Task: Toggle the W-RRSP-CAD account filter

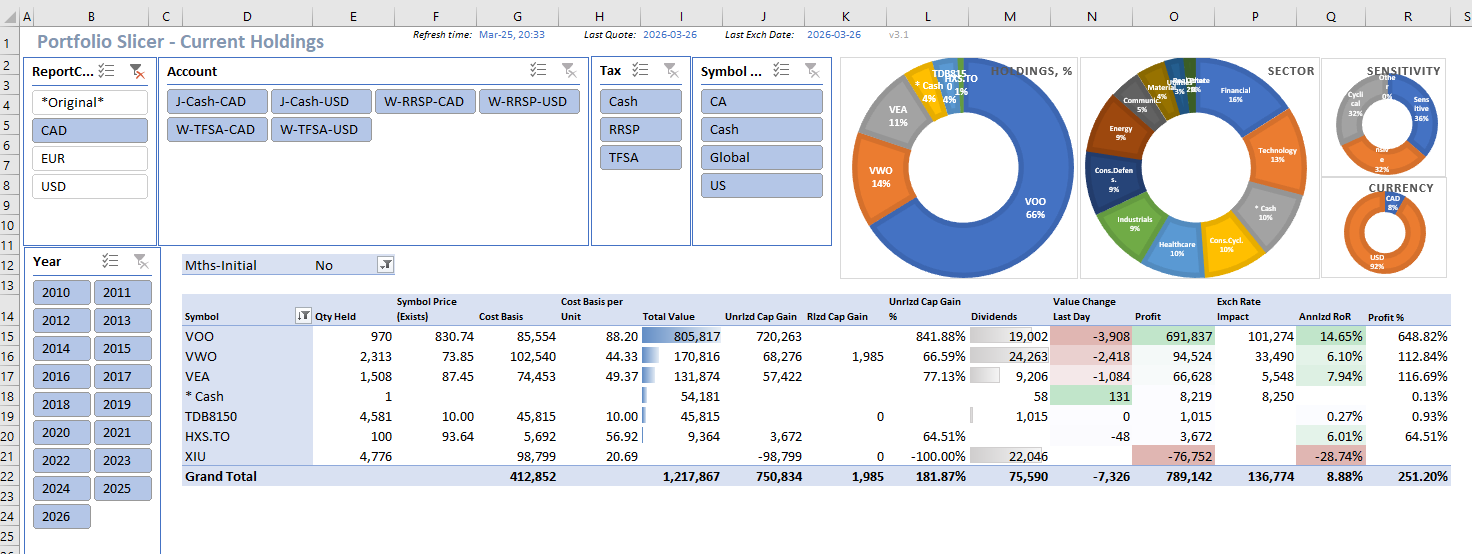Action: (425, 102)
